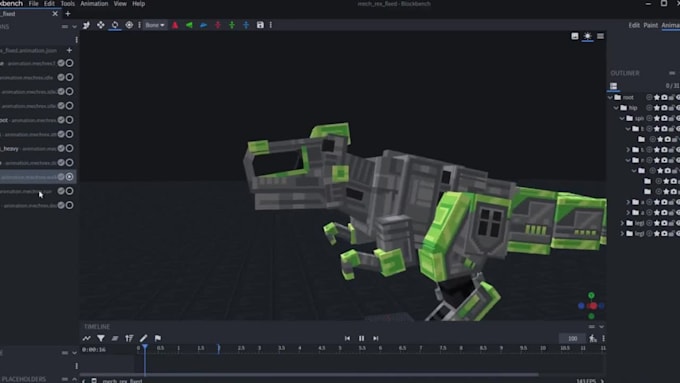
Task: Open the toolbar overflow dots after save icon
Action: click(x=271, y=25)
